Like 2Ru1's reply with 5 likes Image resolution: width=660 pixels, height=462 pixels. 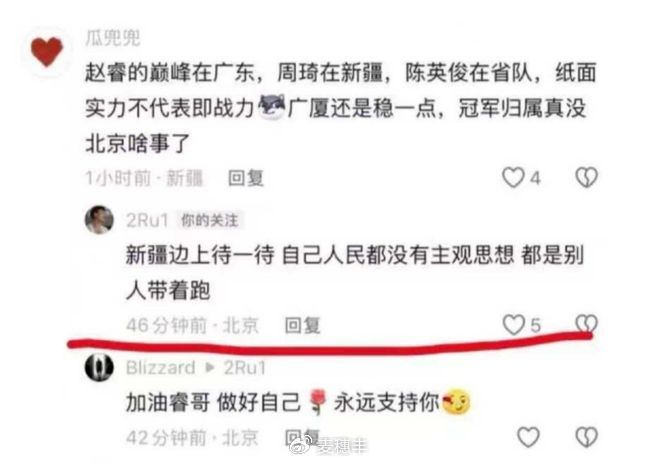coord(514,325)
